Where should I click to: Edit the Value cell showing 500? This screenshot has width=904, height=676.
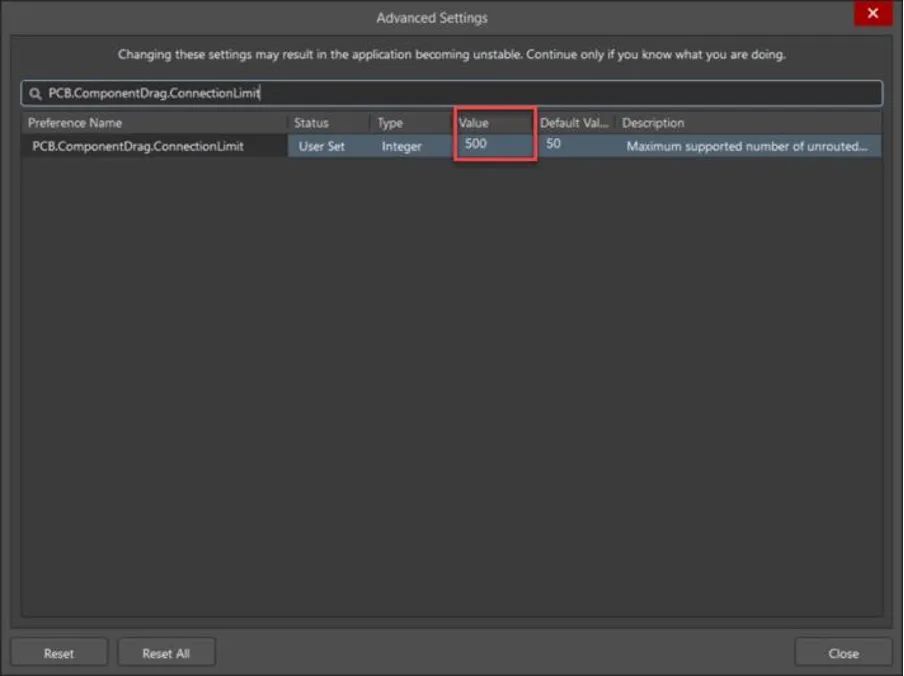(x=493, y=145)
